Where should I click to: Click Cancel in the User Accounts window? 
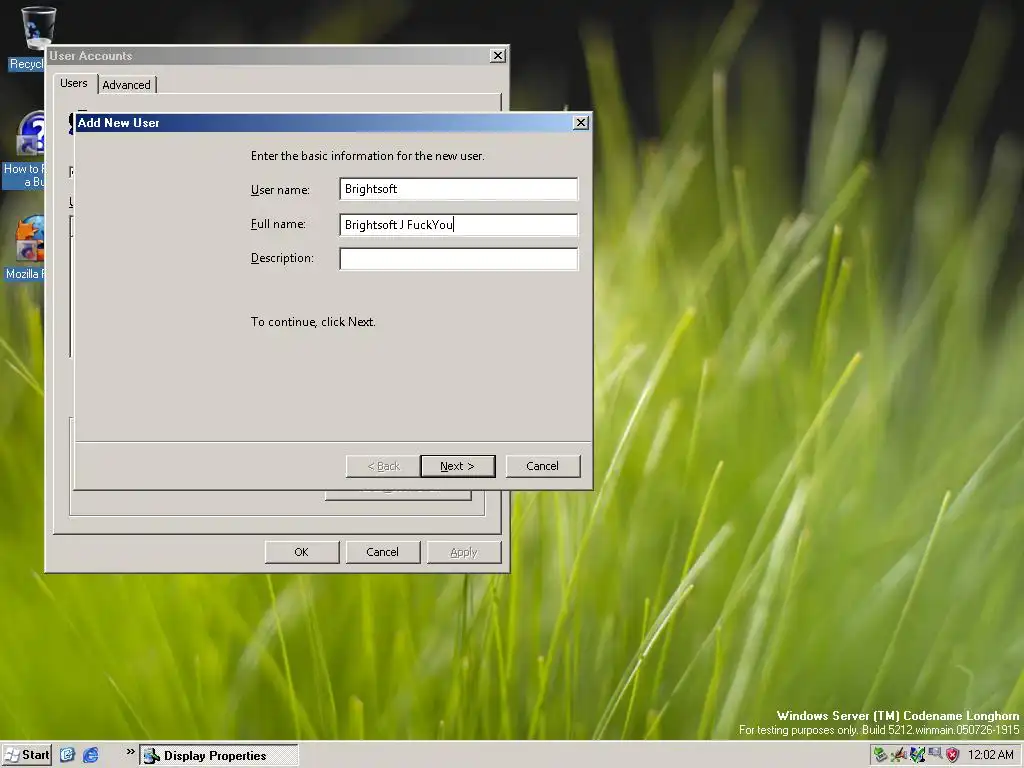[383, 552]
